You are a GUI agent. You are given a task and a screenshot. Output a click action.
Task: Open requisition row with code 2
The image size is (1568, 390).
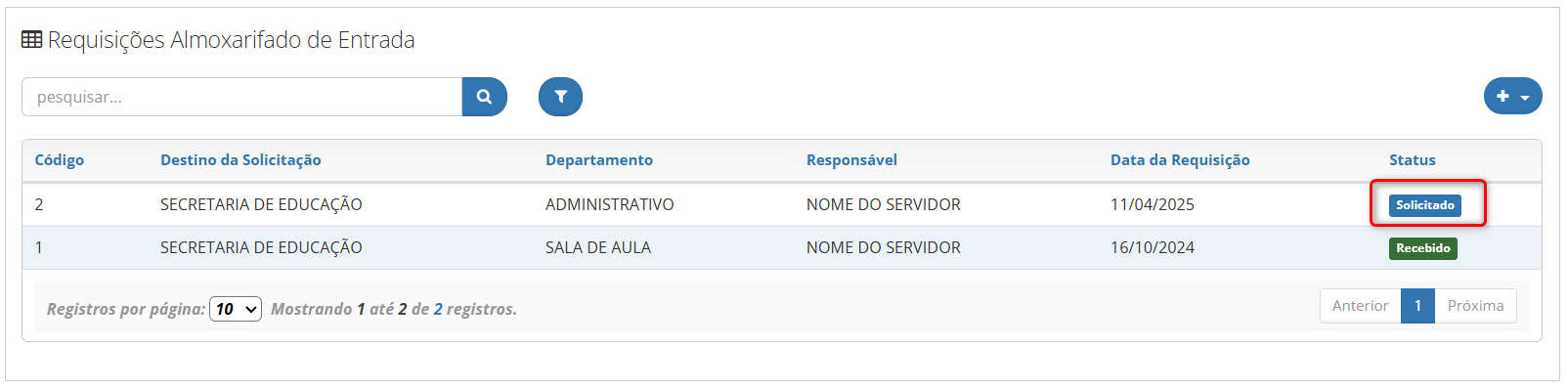point(781,204)
